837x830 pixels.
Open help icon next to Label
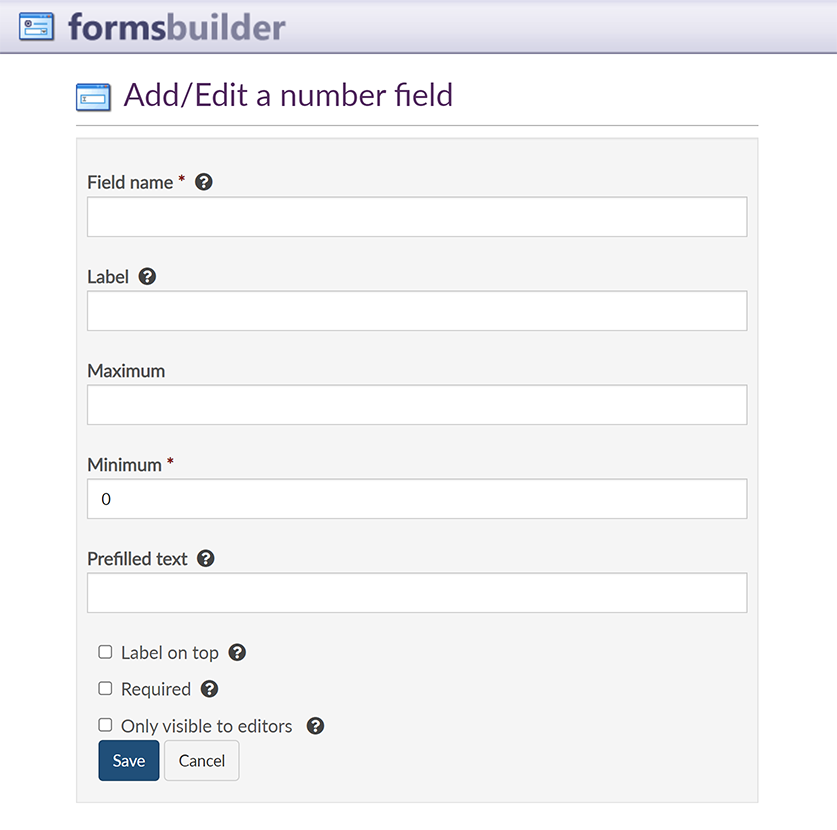pyautogui.click(x=147, y=276)
